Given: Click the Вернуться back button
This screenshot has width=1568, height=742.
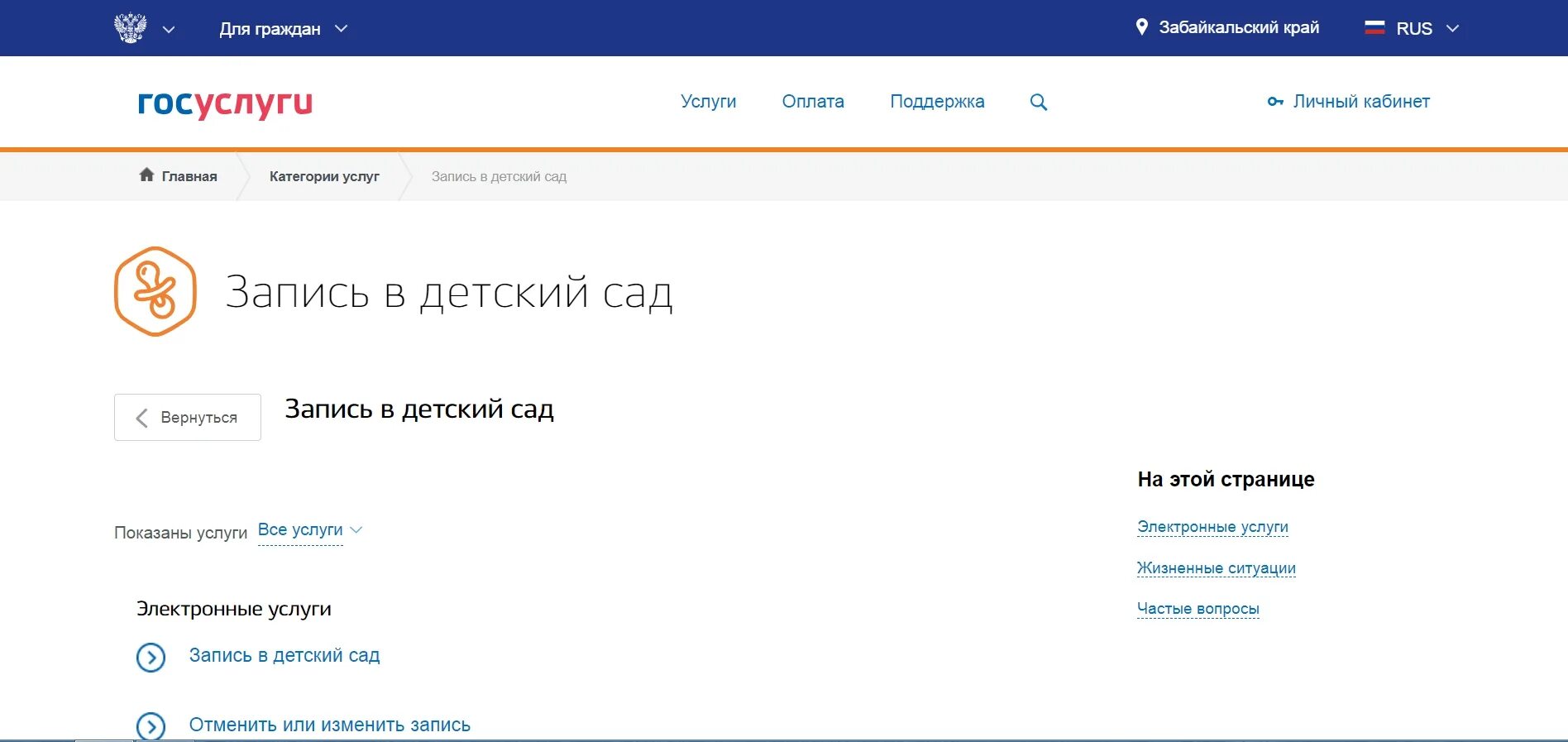Looking at the screenshot, I should pyautogui.click(x=188, y=417).
